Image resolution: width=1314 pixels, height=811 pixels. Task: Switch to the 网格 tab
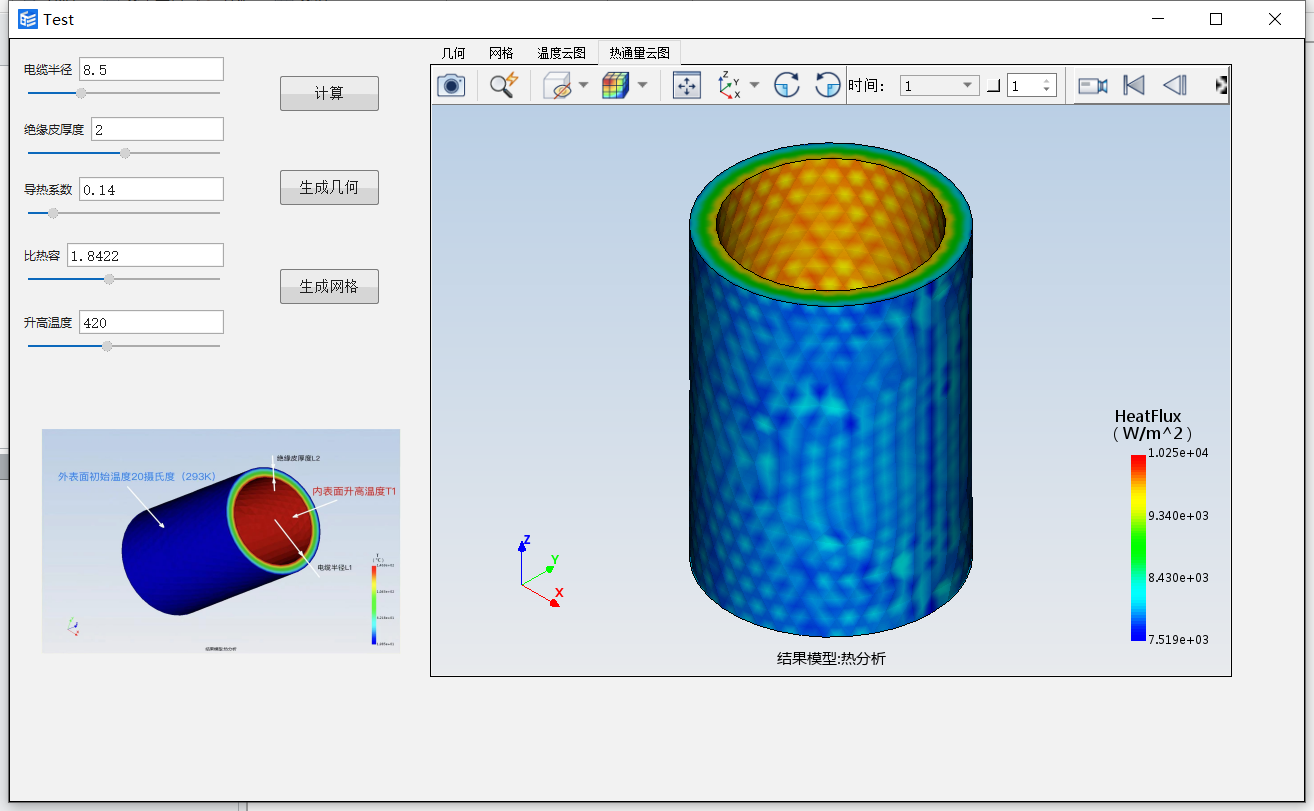(501, 53)
